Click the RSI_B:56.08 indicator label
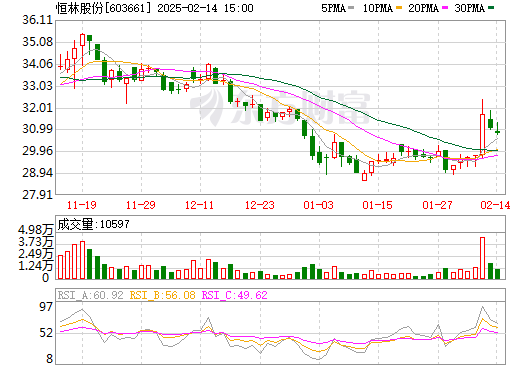 (162, 295)
